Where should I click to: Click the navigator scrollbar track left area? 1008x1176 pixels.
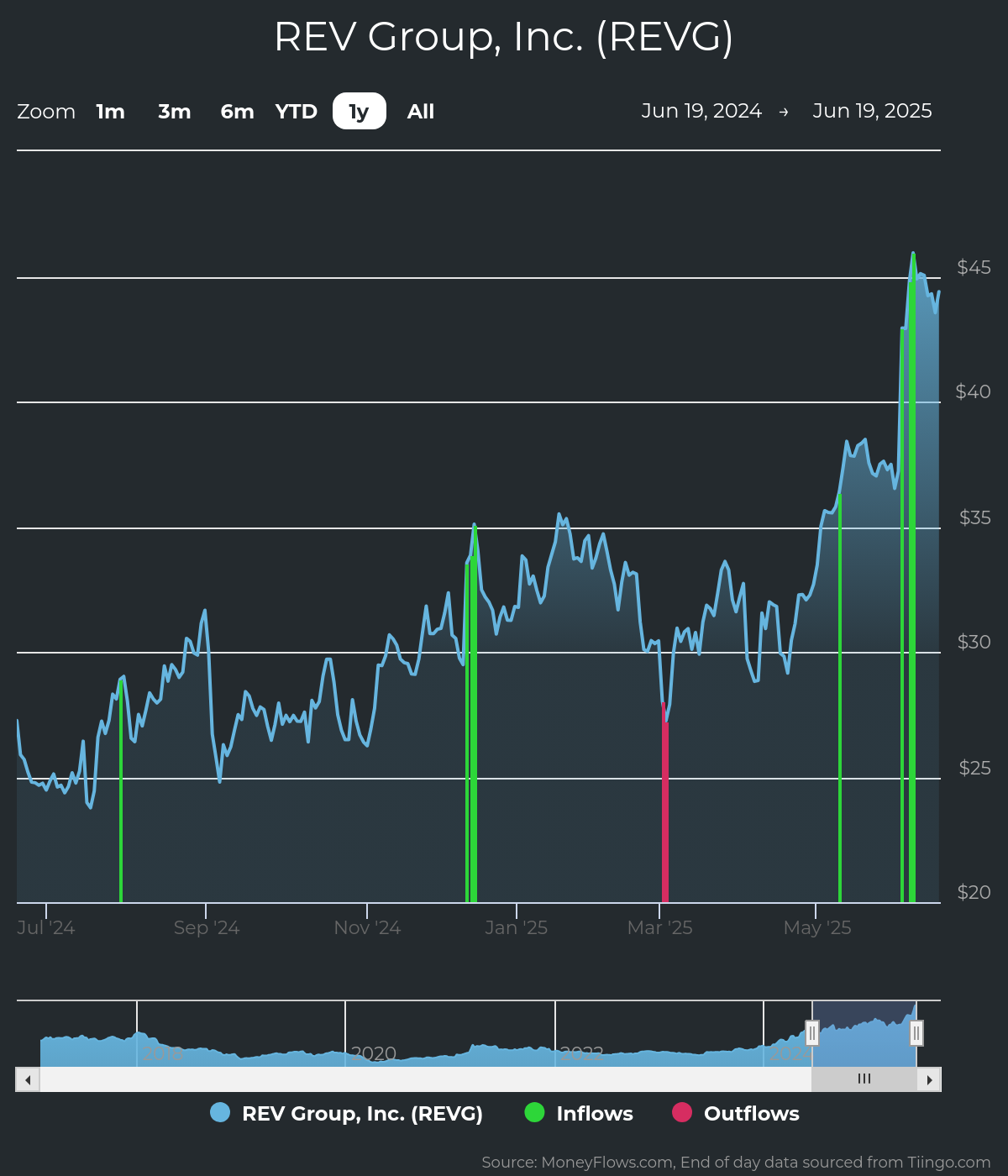click(425, 1079)
